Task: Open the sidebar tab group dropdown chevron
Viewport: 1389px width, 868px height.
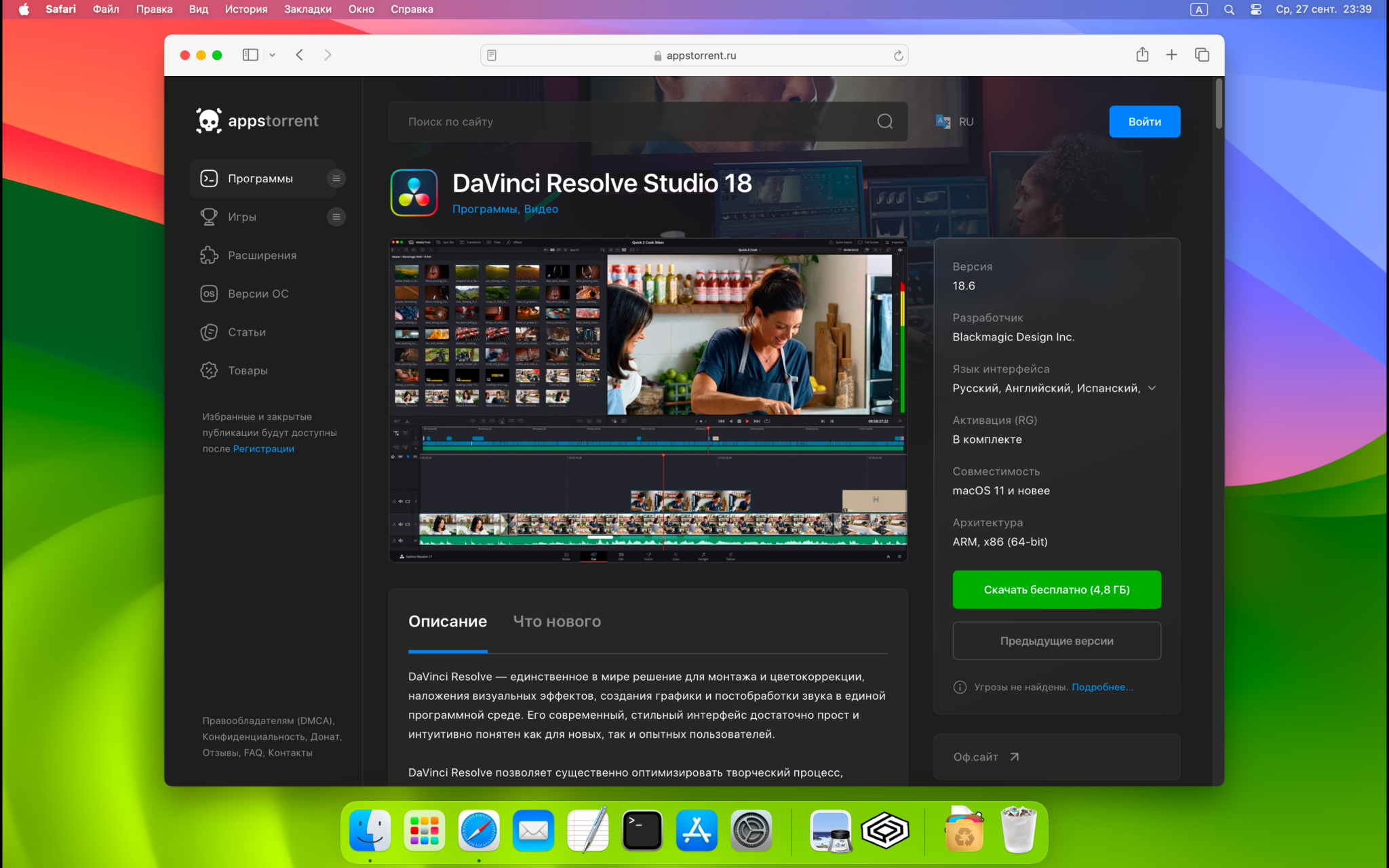Action: coord(272,55)
